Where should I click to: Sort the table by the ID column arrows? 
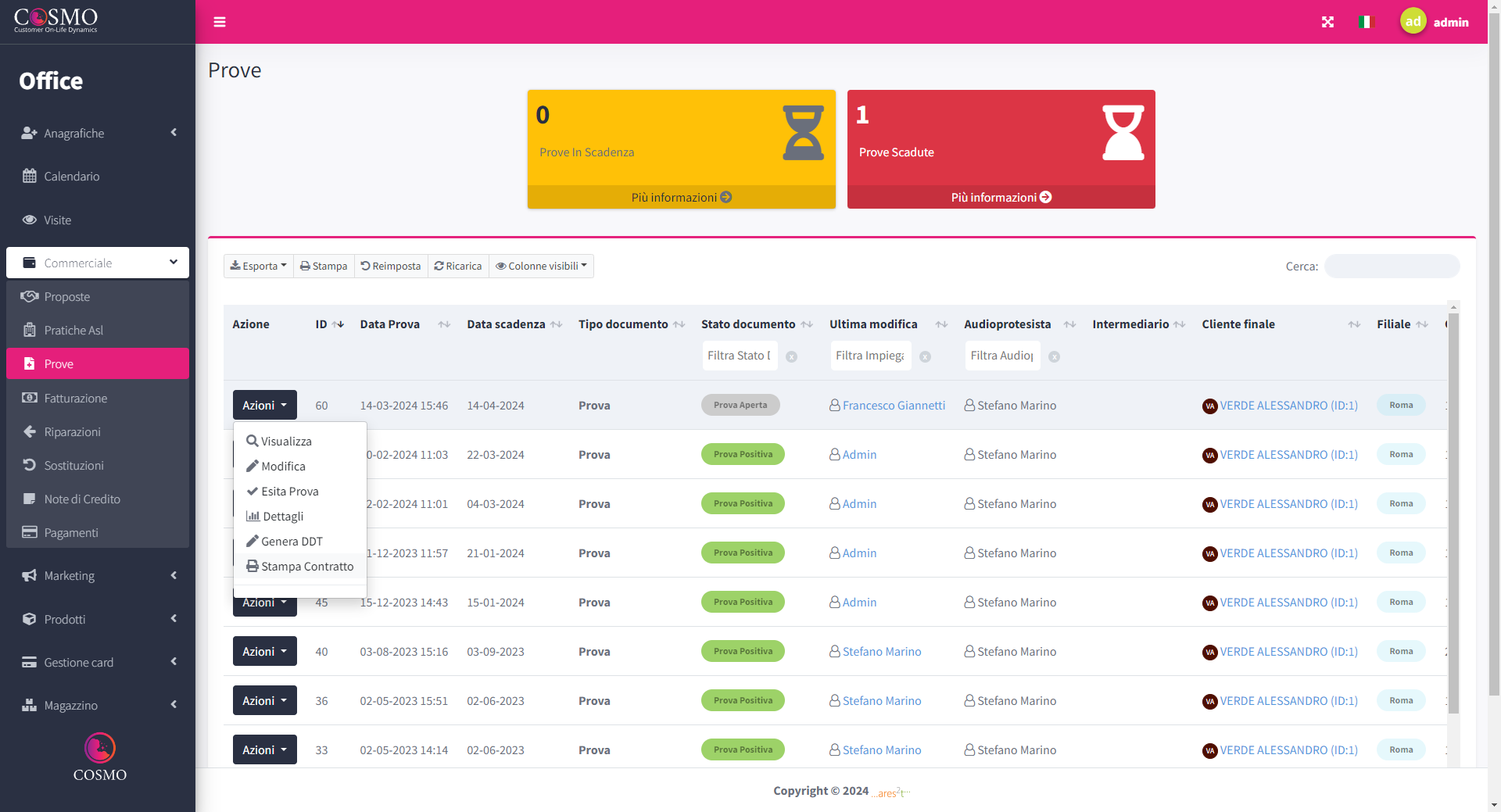tap(338, 324)
